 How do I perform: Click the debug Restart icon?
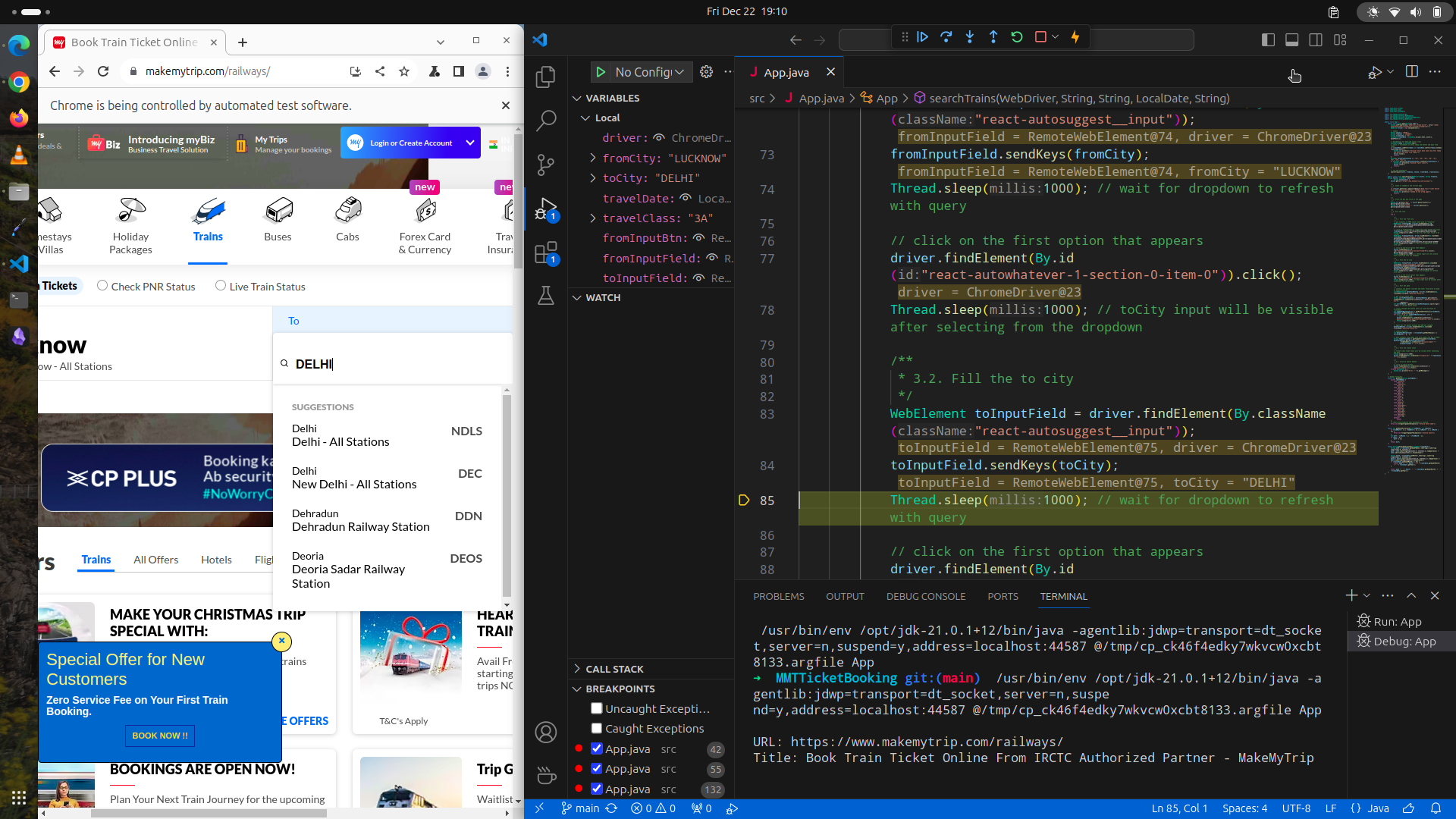[x=1017, y=37]
